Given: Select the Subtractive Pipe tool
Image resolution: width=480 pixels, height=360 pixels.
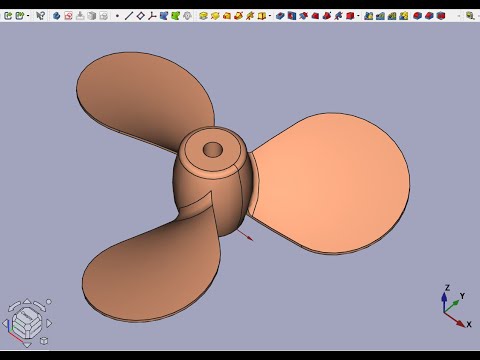Looking at the screenshot, I should (327, 15).
